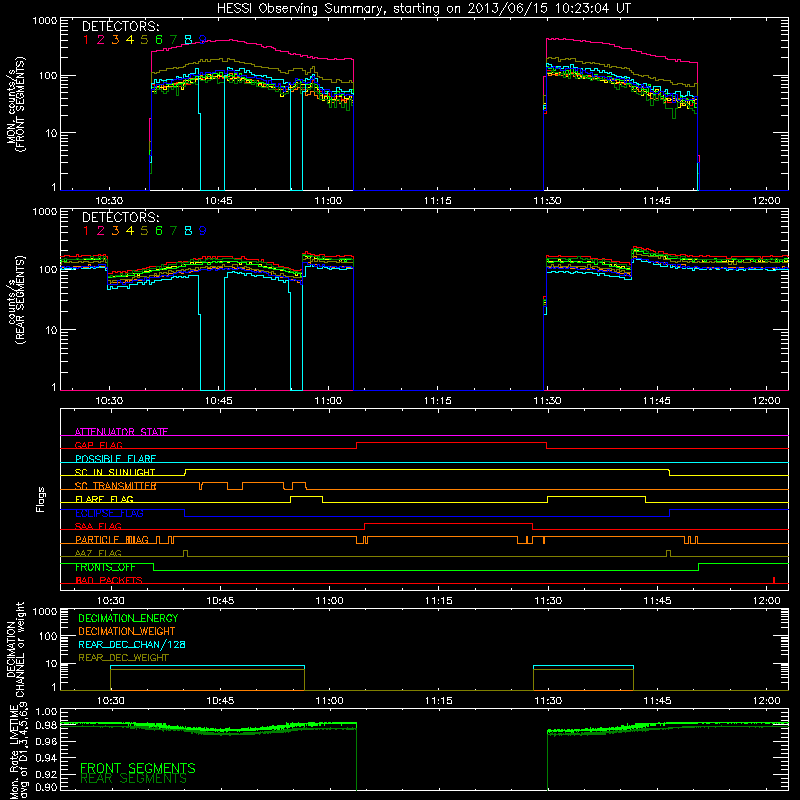Click the ECLIPSE_FLAG label

109,513
